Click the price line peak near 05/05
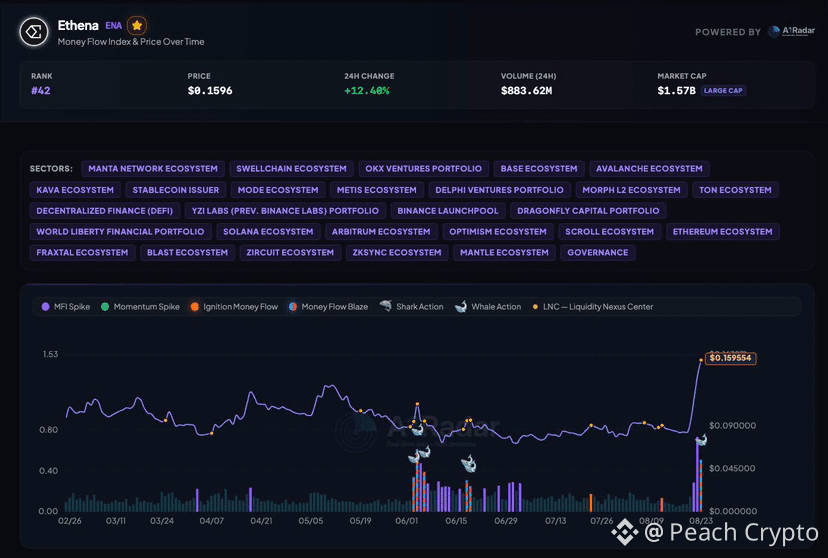Viewport: 828px width, 558px height. point(329,386)
